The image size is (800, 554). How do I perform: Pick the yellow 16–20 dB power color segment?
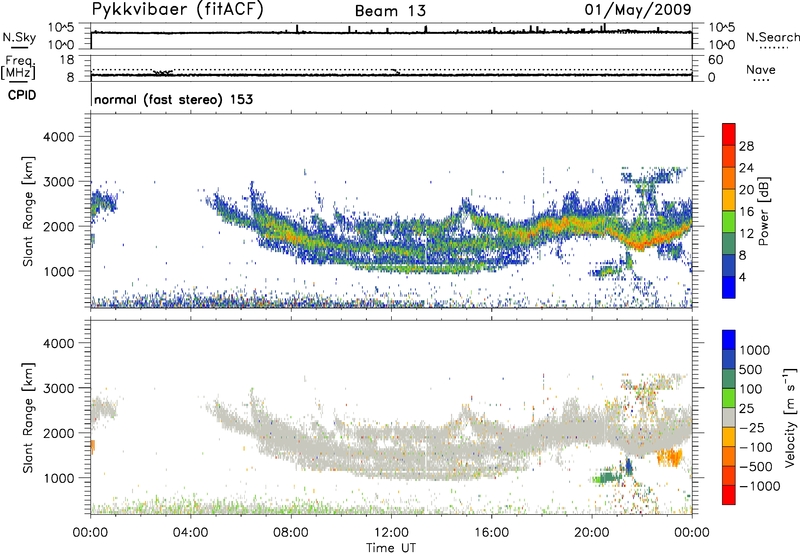729,200
